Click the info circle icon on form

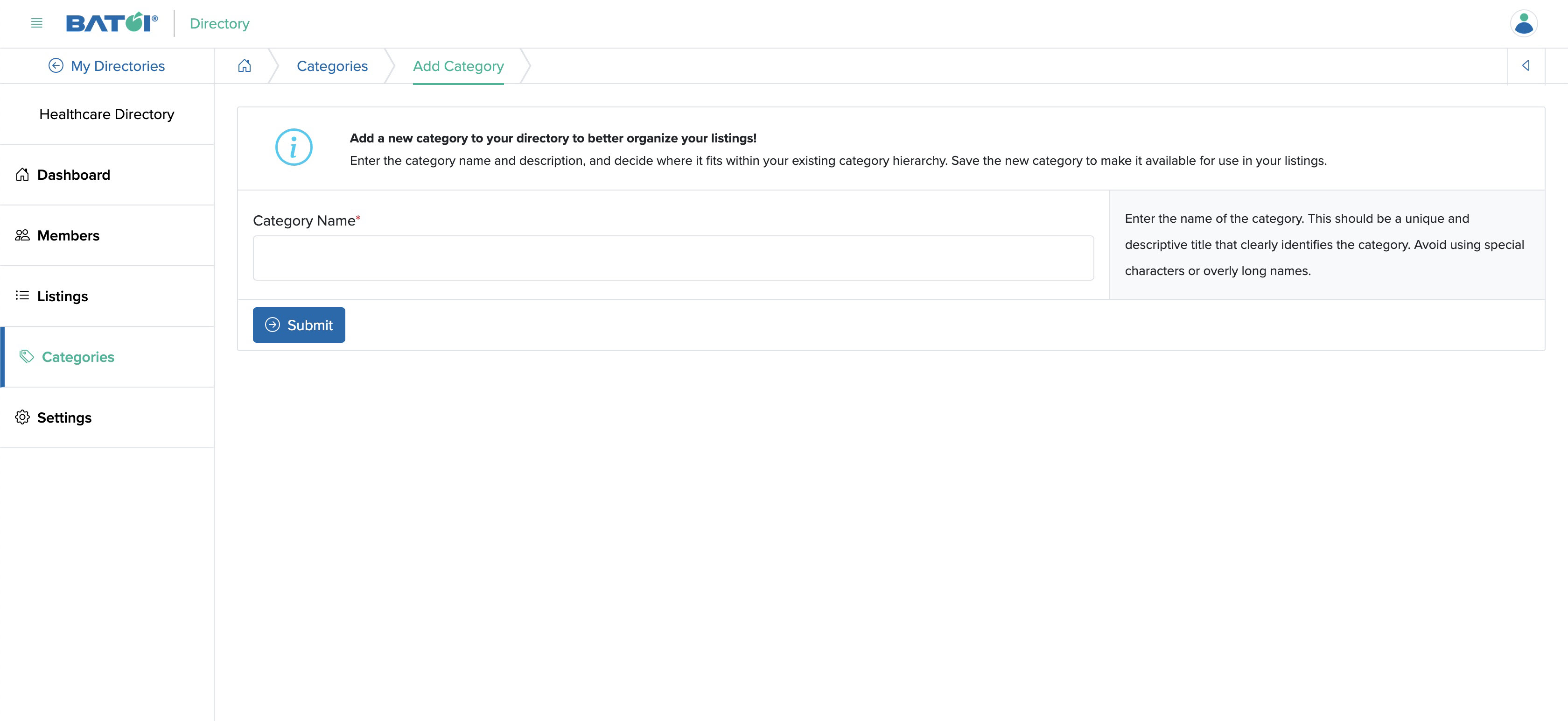[294, 147]
